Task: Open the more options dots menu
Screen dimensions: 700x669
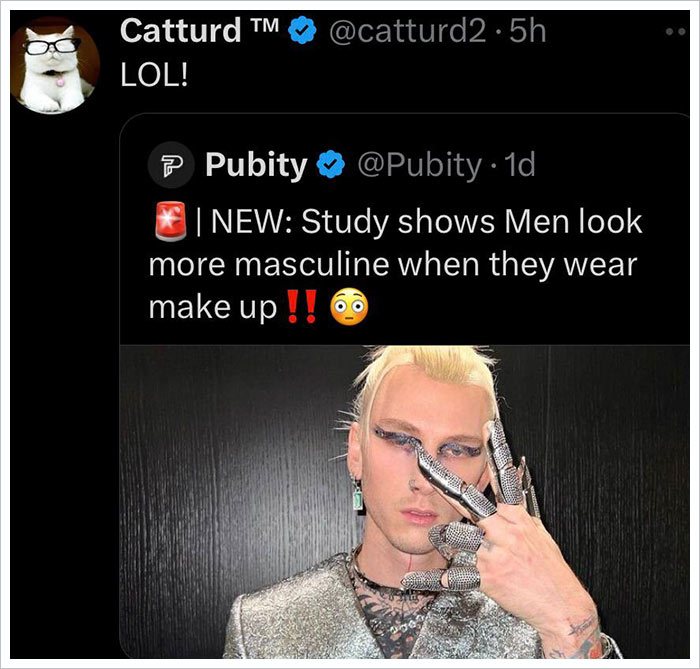Action: (677, 32)
